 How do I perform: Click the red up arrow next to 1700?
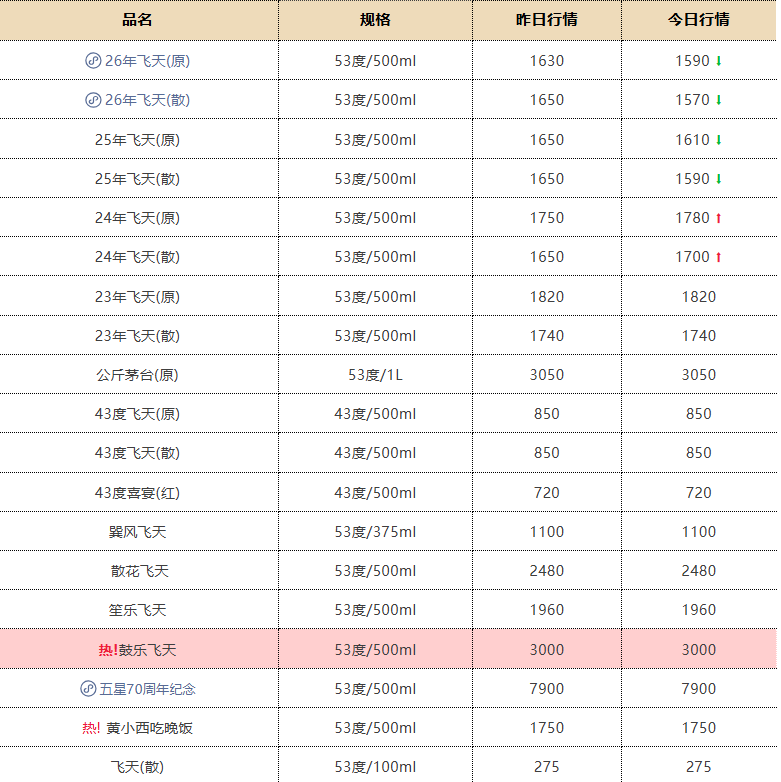pyautogui.click(x=719, y=257)
